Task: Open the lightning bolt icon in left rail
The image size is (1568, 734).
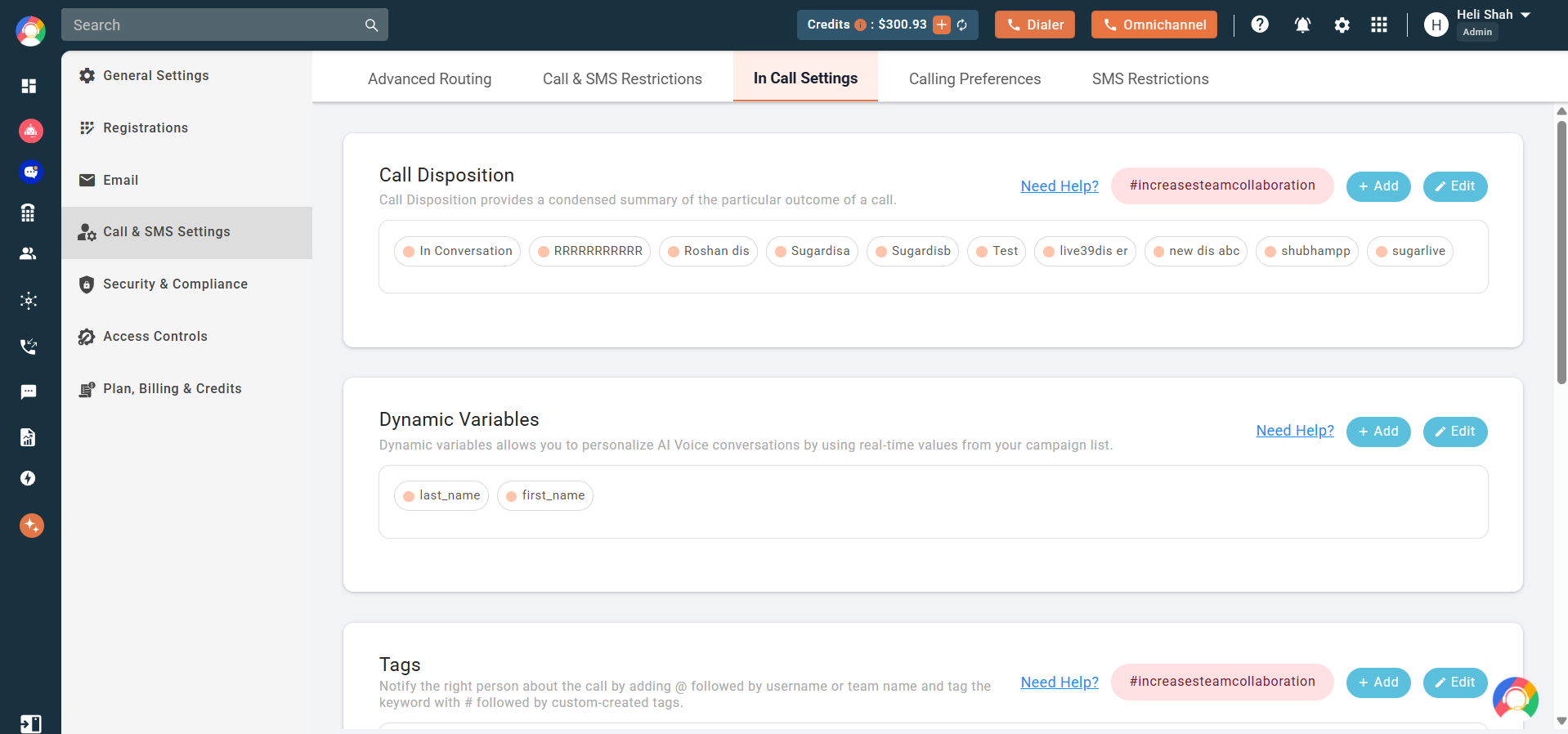Action: point(28,478)
